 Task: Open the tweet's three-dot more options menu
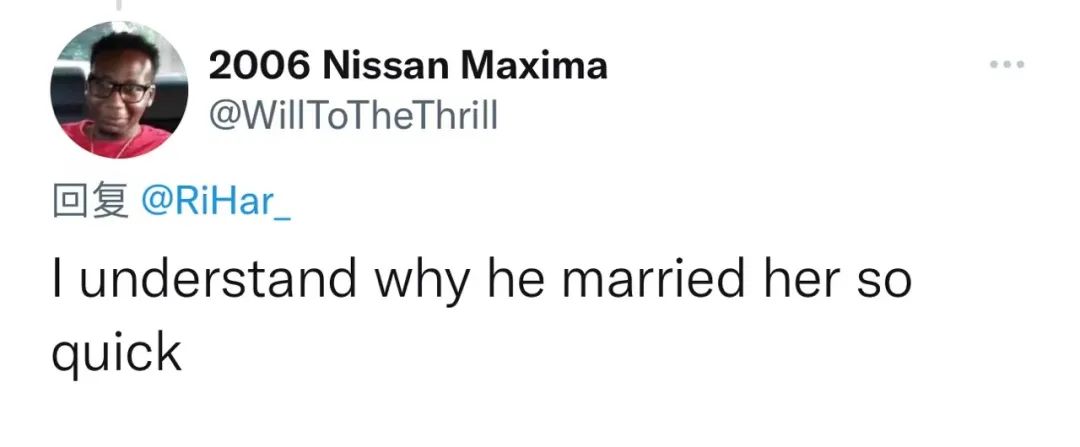(x=1007, y=66)
